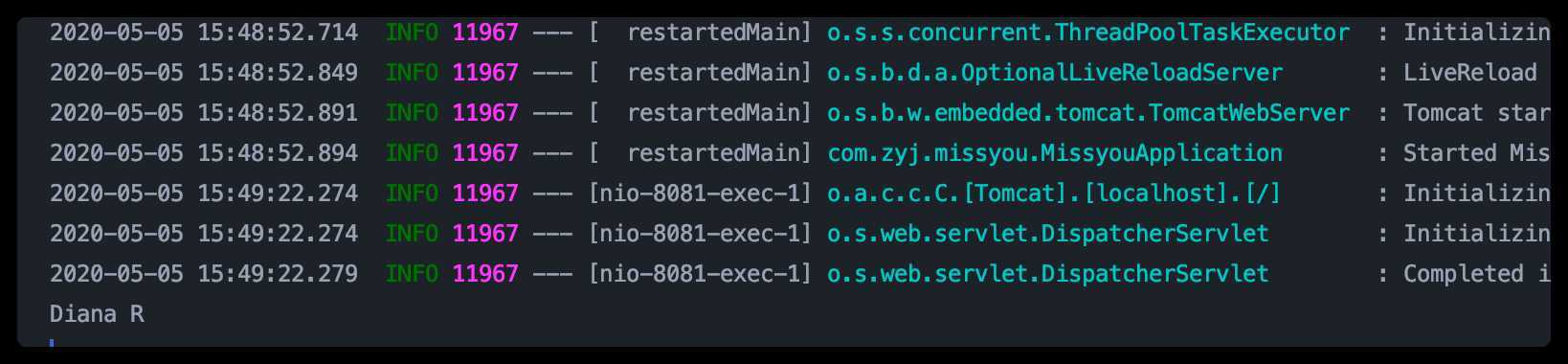This screenshot has height=364, width=1568.
Task: Click the "Started Mis" log message
Action: pyautogui.click(x=1476, y=153)
